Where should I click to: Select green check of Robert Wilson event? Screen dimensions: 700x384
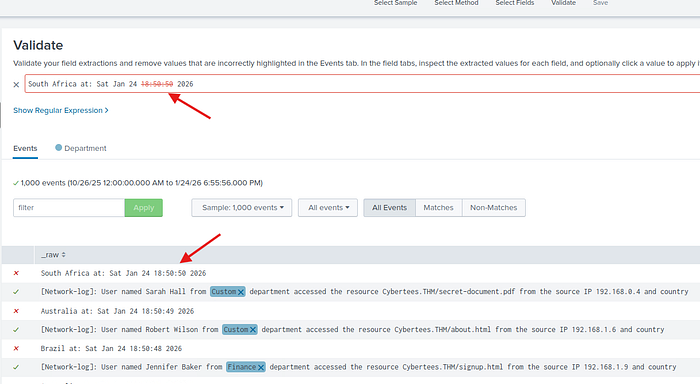(x=16, y=330)
